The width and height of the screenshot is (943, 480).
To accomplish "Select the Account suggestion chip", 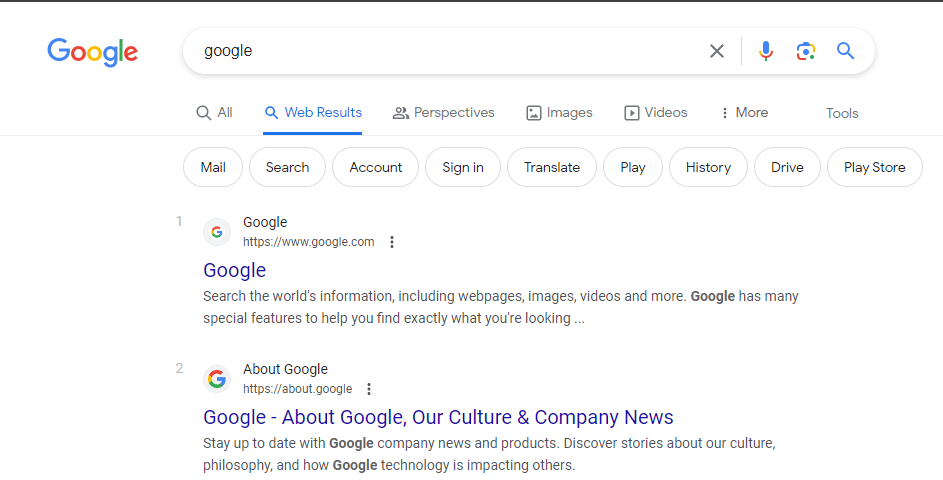I will pos(376,167).
